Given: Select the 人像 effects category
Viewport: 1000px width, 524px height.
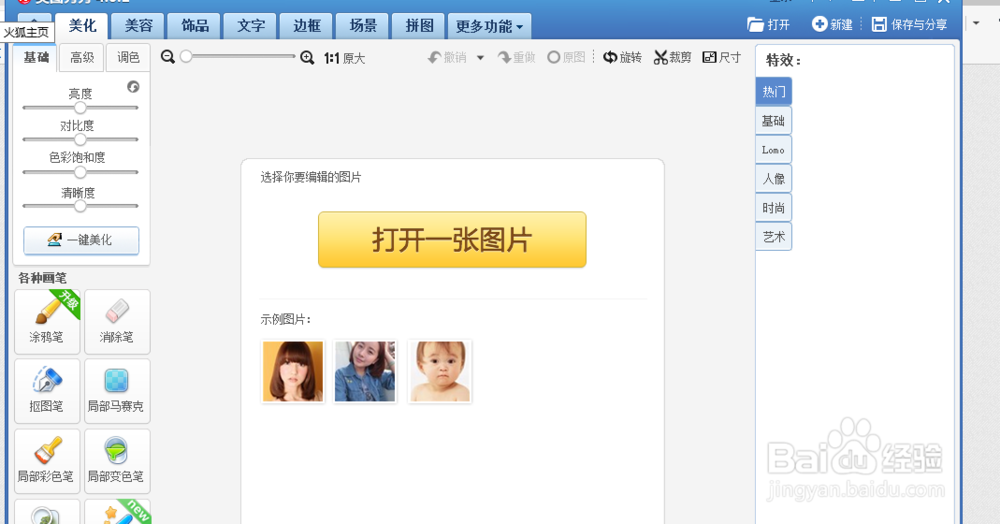Looking at the screenshot, I should (774, 178).
